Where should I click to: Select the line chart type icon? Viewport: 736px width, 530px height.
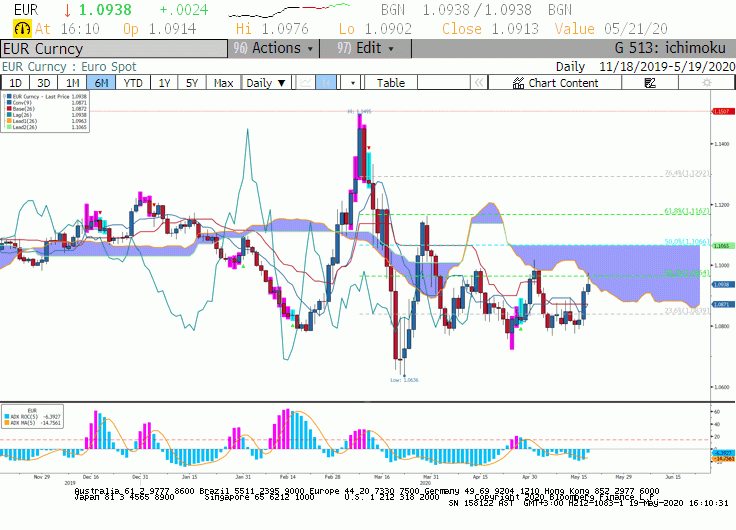coord(306,83)
